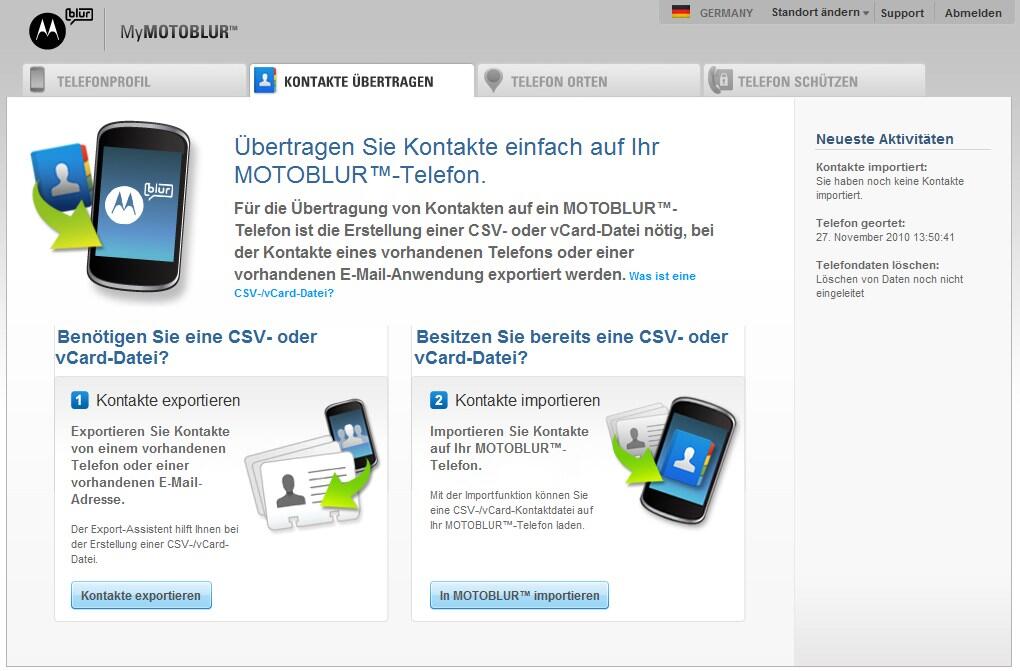
Task: Expand the Standort ändern dropdown
Action: [820, 12]
